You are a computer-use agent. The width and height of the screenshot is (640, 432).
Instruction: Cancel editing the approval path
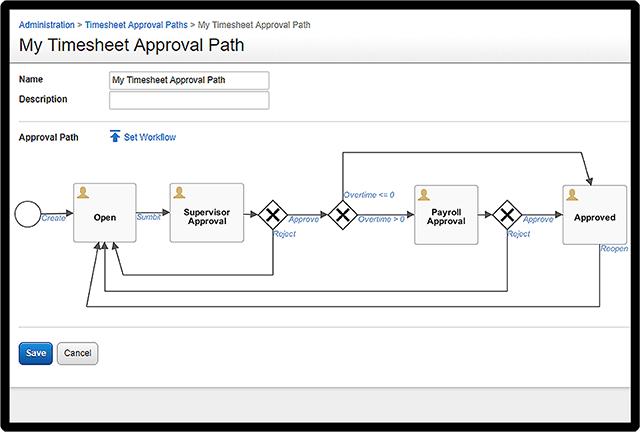pos(78,353)
